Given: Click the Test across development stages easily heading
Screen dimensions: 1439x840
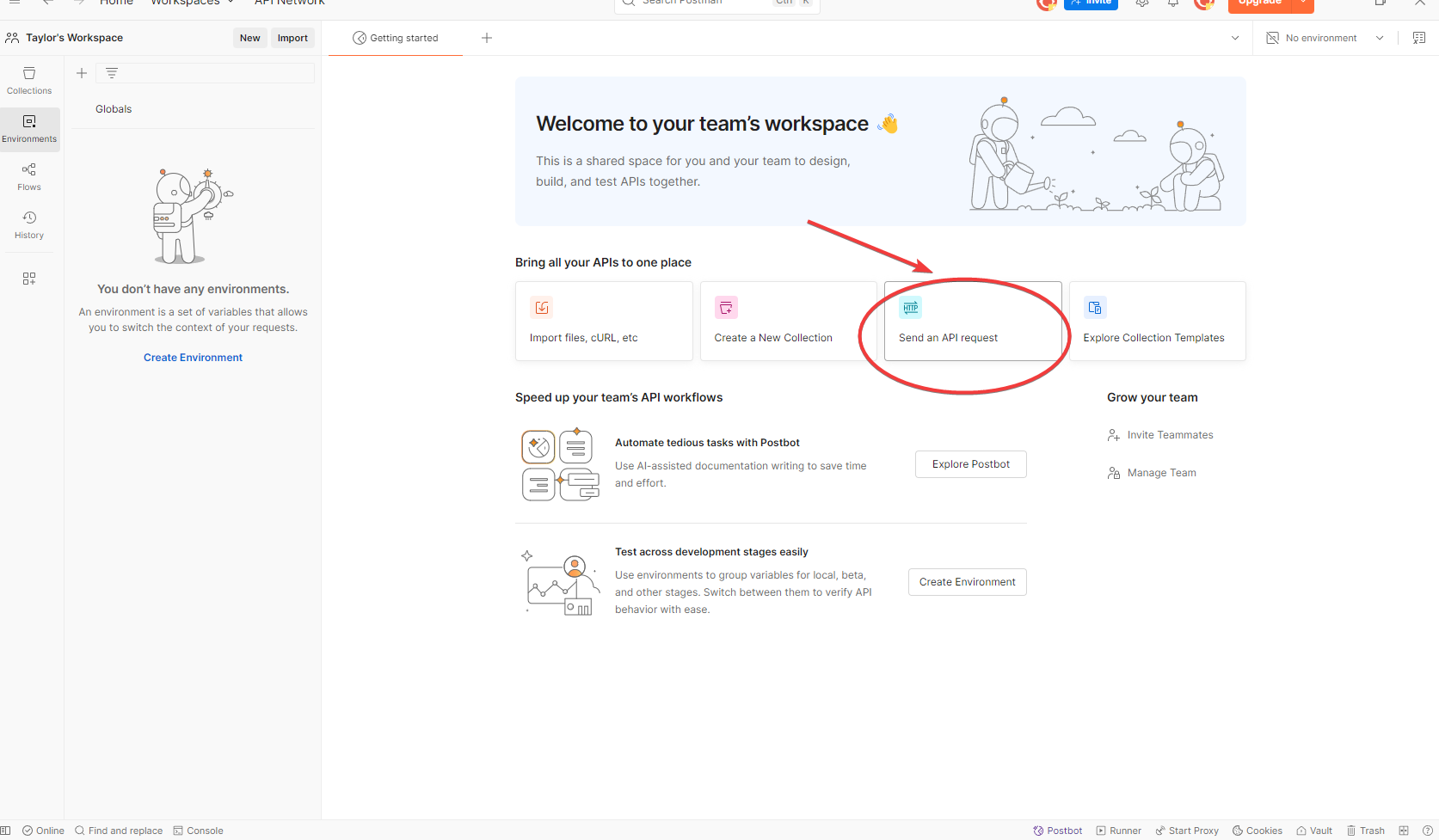Looking at the screenshot, I should click(x=711, y=552).
